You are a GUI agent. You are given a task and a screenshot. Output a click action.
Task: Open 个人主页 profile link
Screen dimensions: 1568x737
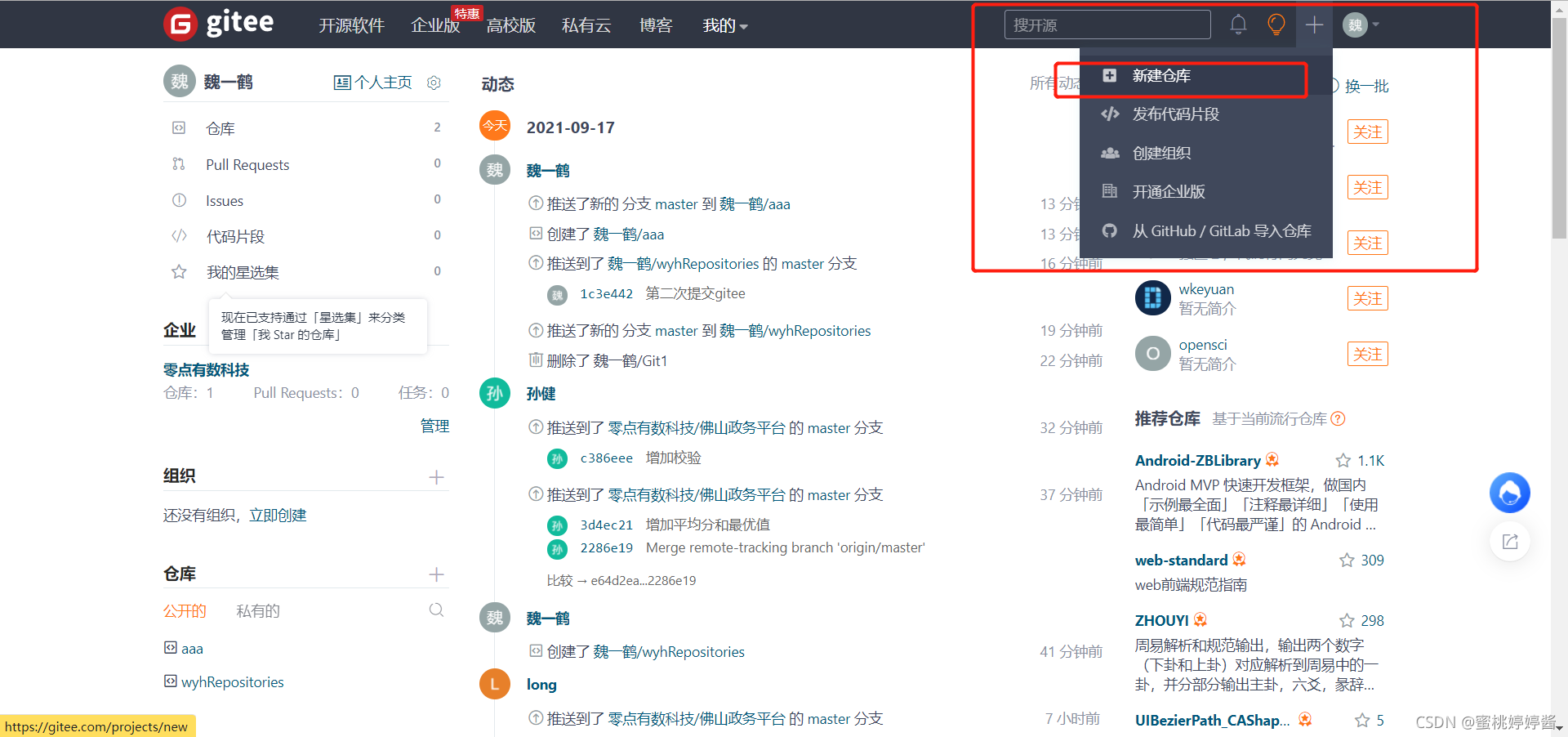pyautogui.click(x=373, y=83)
